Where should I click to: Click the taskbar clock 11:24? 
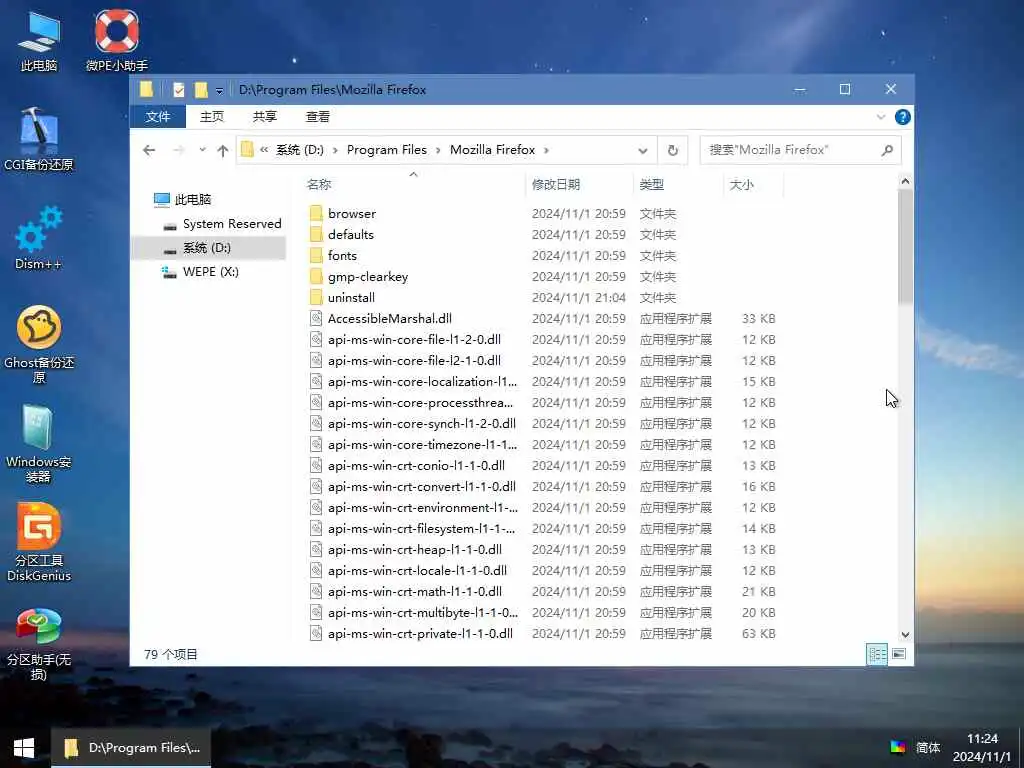click(982, 739)
